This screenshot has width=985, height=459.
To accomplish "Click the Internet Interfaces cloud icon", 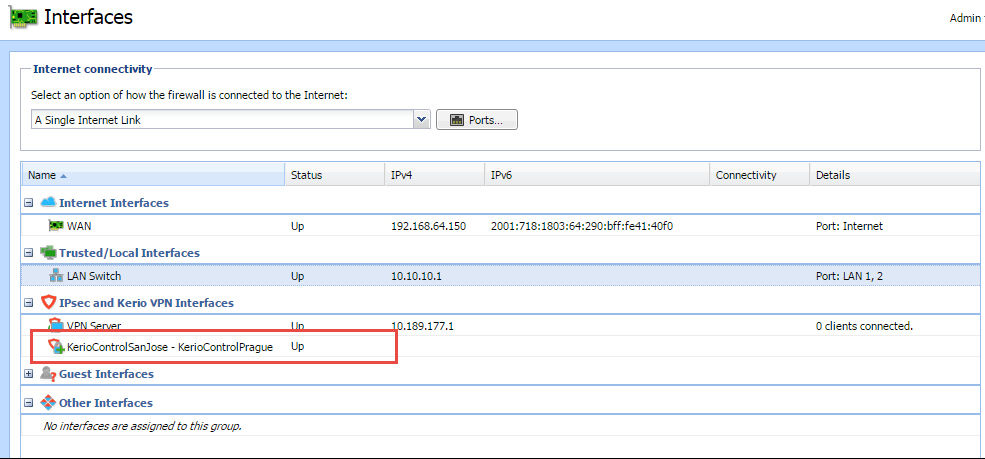I will [48, 202].
